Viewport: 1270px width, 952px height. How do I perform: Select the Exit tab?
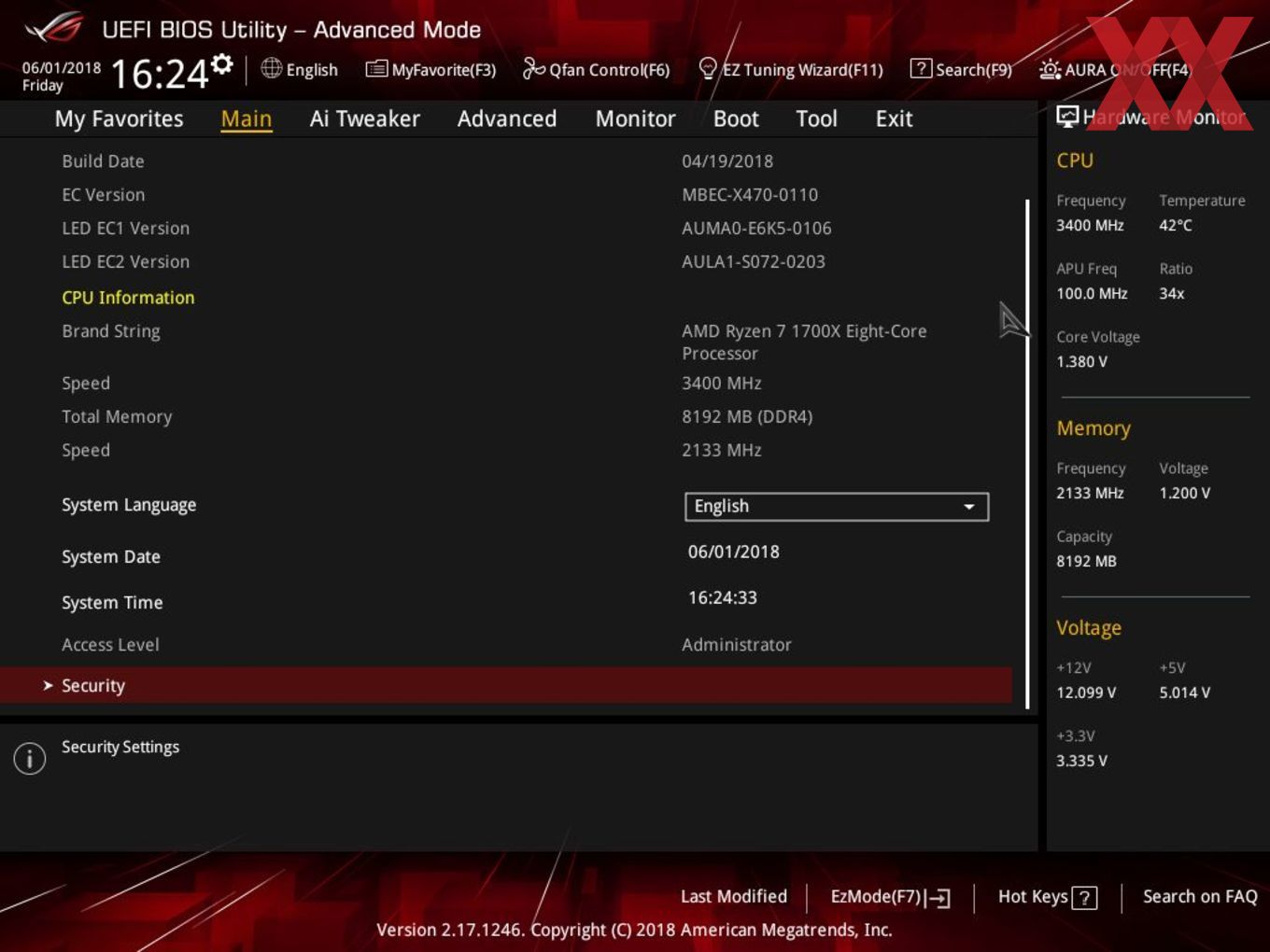click(894, 119)
